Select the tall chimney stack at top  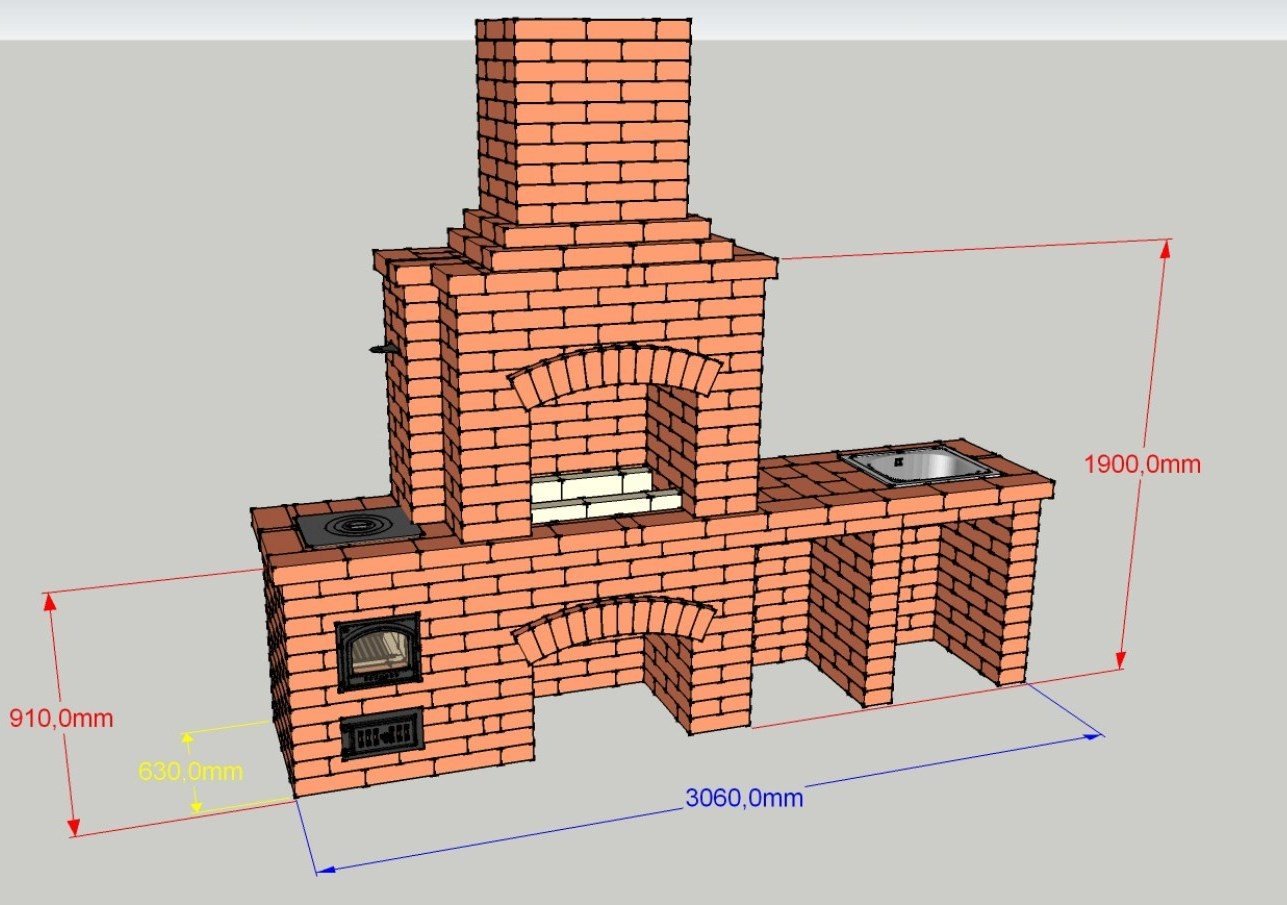tap(585, 120)
